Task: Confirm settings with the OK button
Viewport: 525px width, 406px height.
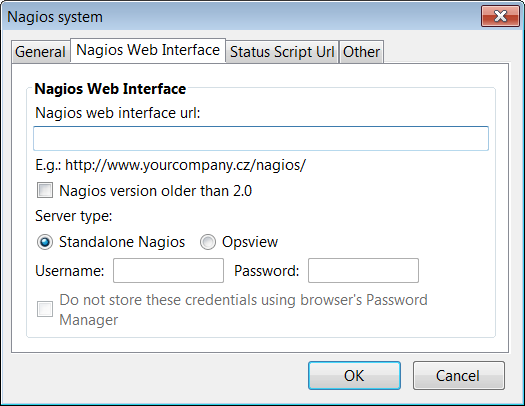Action: click(354, 376)
